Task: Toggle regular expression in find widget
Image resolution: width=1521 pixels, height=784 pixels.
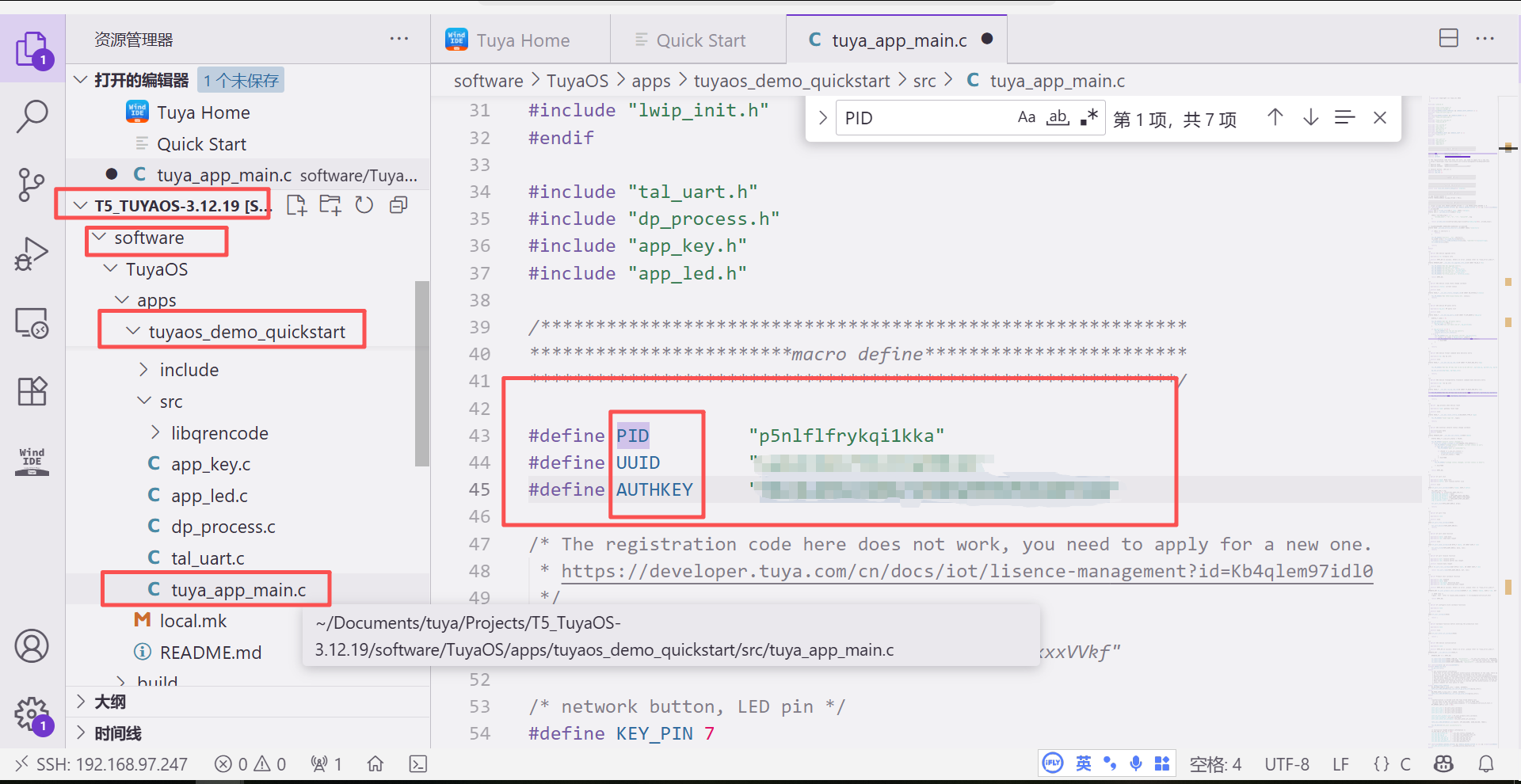Action: [1089, 117]
